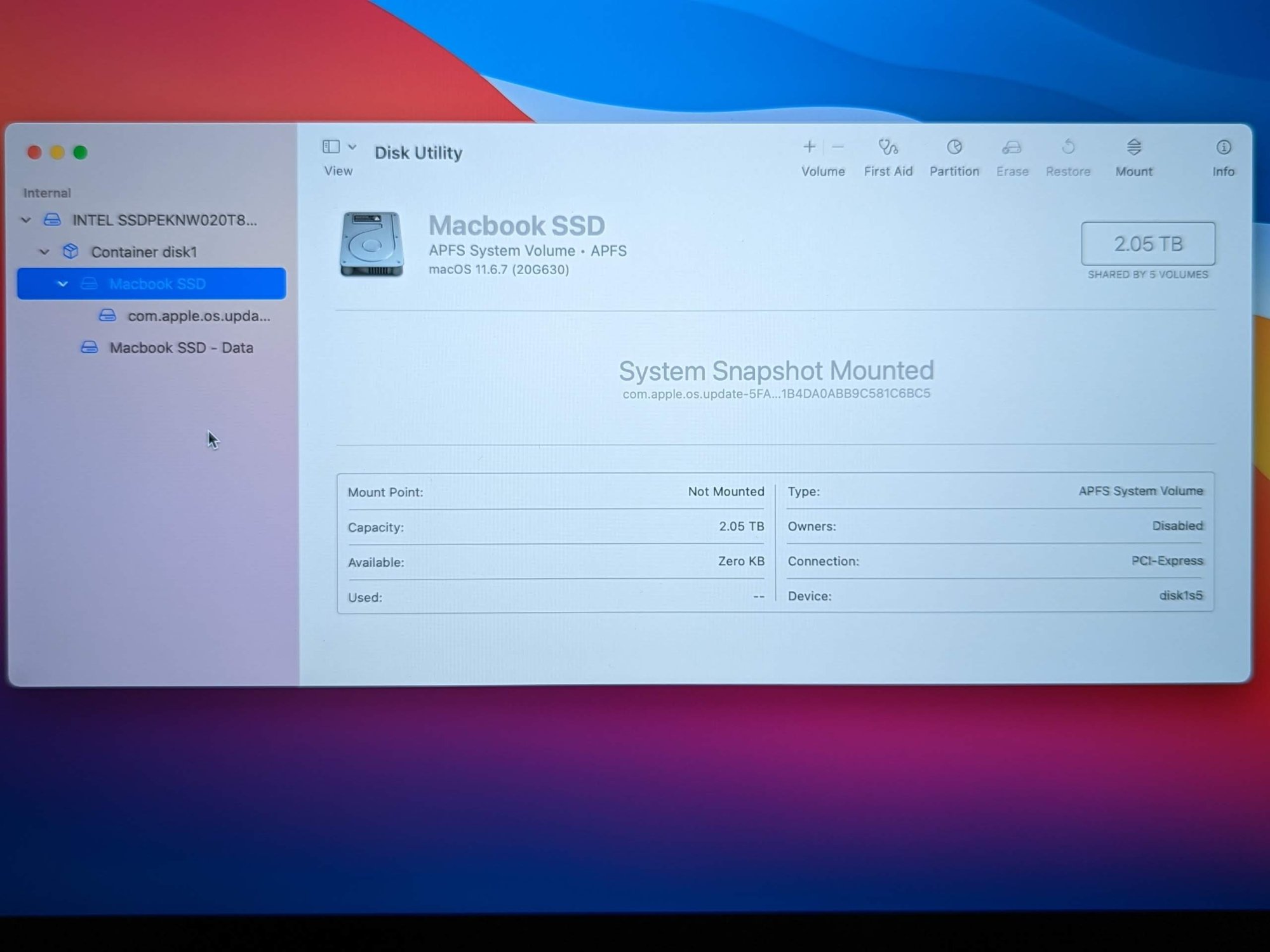Screen dimensions: 1270x952
Task: Open the Partition tool
Action: pos(954,148)
